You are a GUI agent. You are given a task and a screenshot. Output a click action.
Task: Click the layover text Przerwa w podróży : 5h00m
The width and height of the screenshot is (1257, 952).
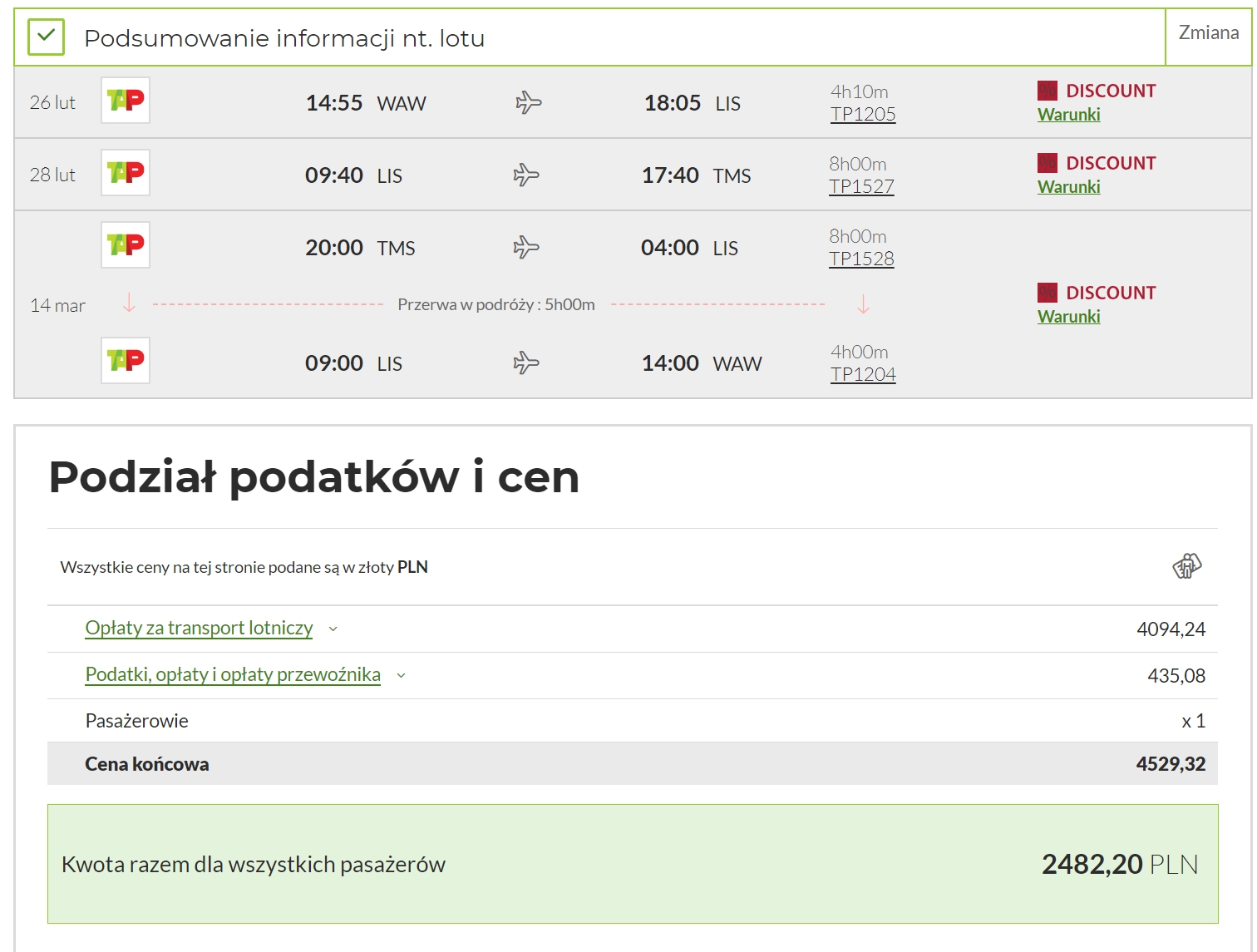point(496,304)
